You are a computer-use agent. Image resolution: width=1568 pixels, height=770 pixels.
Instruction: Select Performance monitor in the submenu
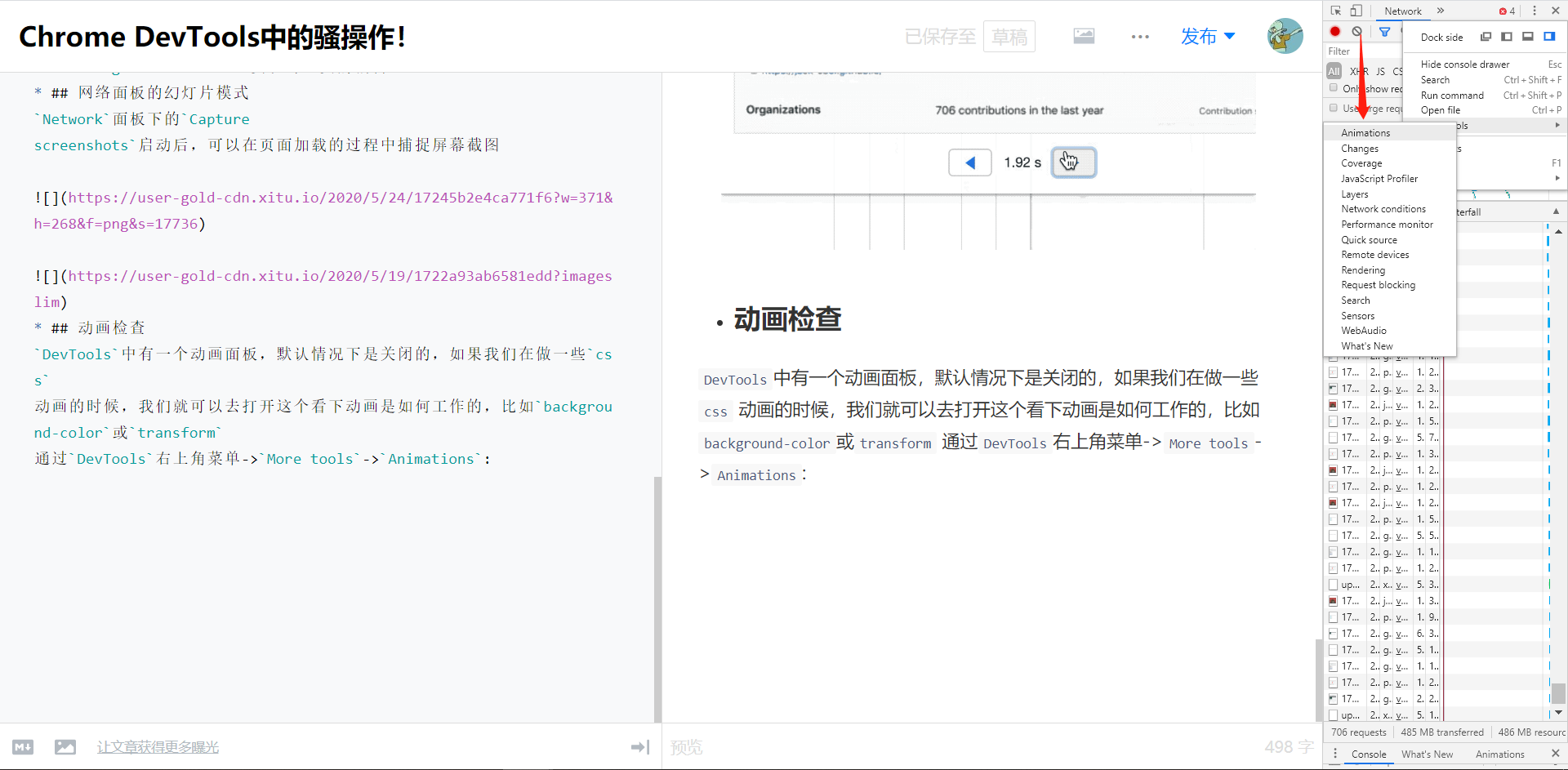click(1390, 225)
